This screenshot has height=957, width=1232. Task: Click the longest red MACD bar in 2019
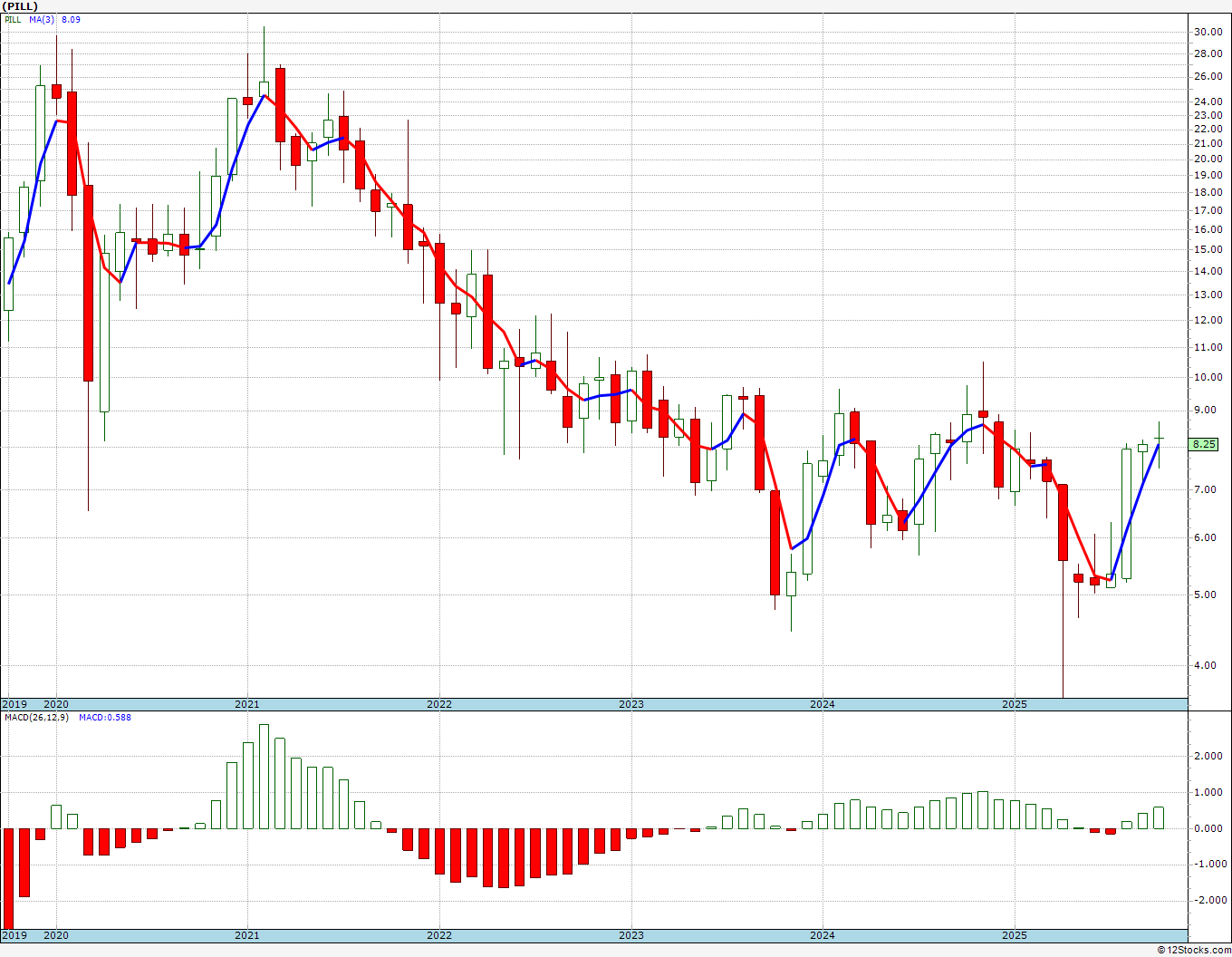(x=8, y=878)
